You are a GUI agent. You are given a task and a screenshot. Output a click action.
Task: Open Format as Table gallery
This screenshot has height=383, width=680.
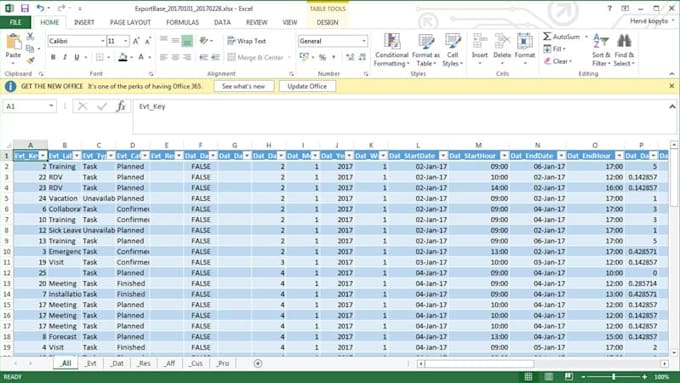[x=425, y=50]
